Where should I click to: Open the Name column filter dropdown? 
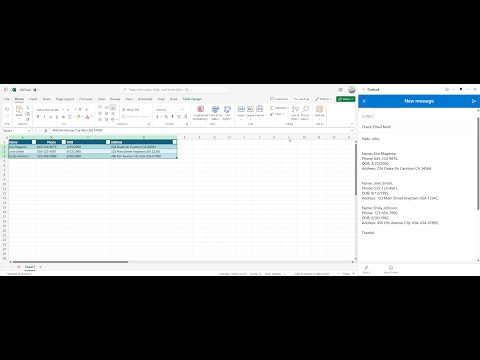(34, 142)
